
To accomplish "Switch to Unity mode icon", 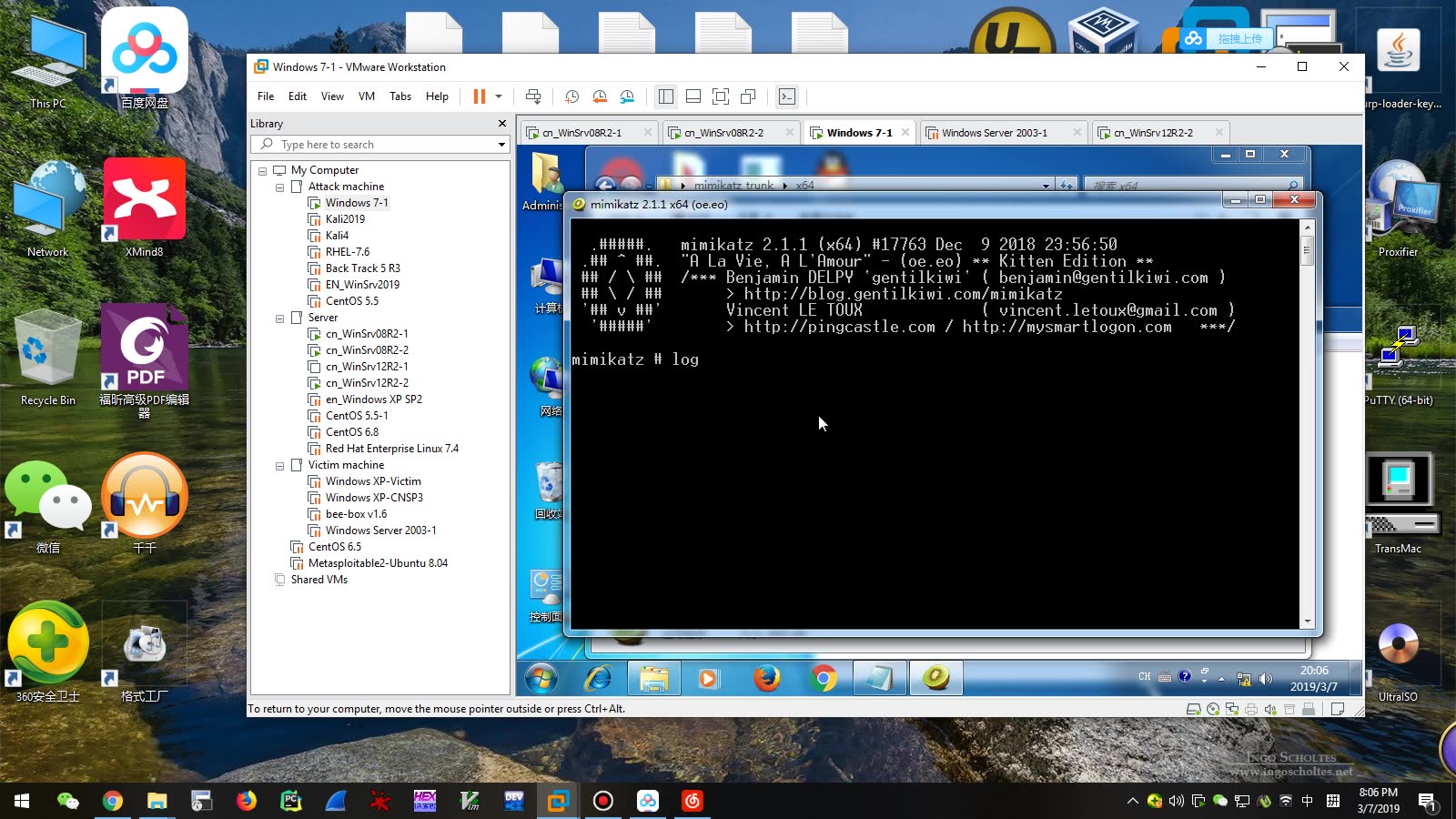I will click(x=748, y=96).
